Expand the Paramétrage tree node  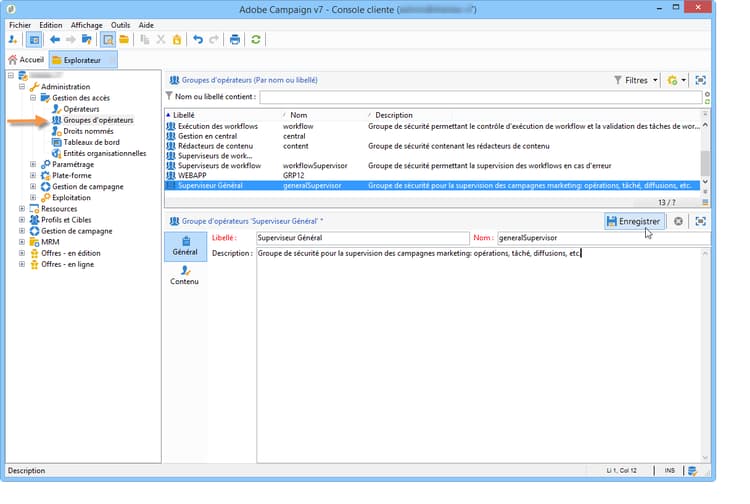33,164
